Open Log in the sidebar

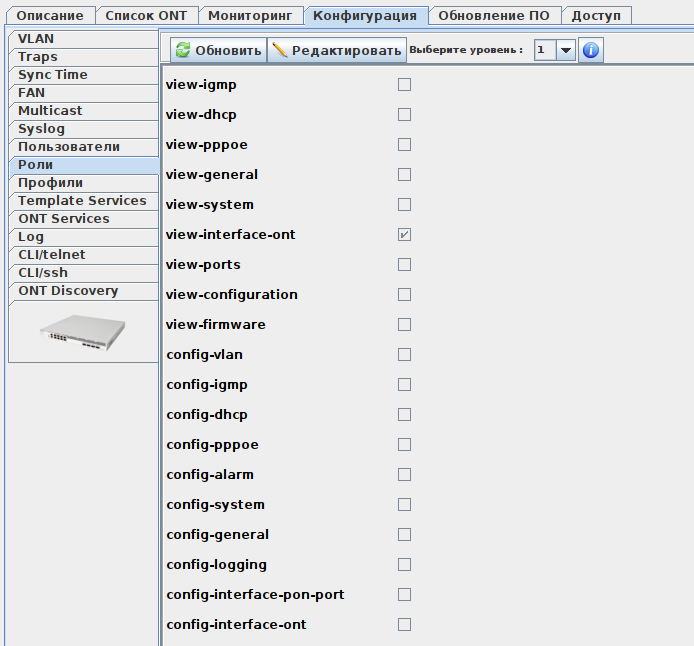click(83, 237)
